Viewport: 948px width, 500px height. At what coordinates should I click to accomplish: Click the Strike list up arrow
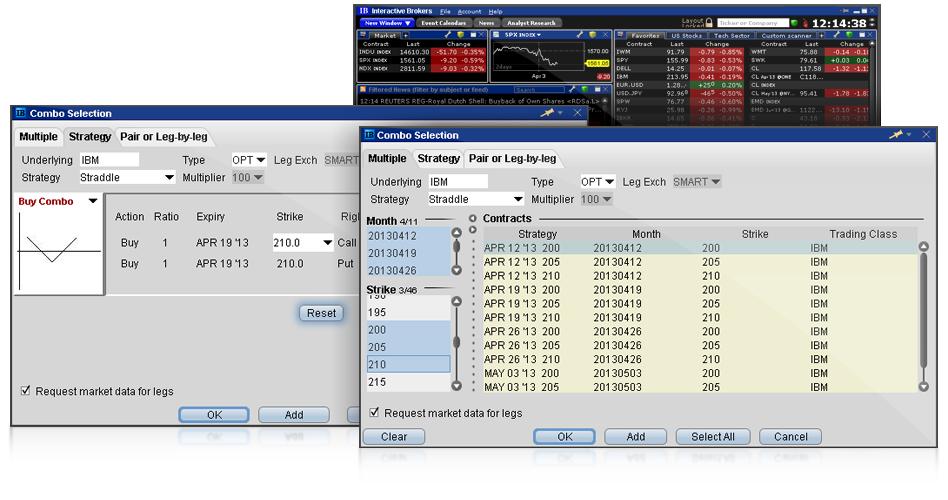click(x=456, y=301)
